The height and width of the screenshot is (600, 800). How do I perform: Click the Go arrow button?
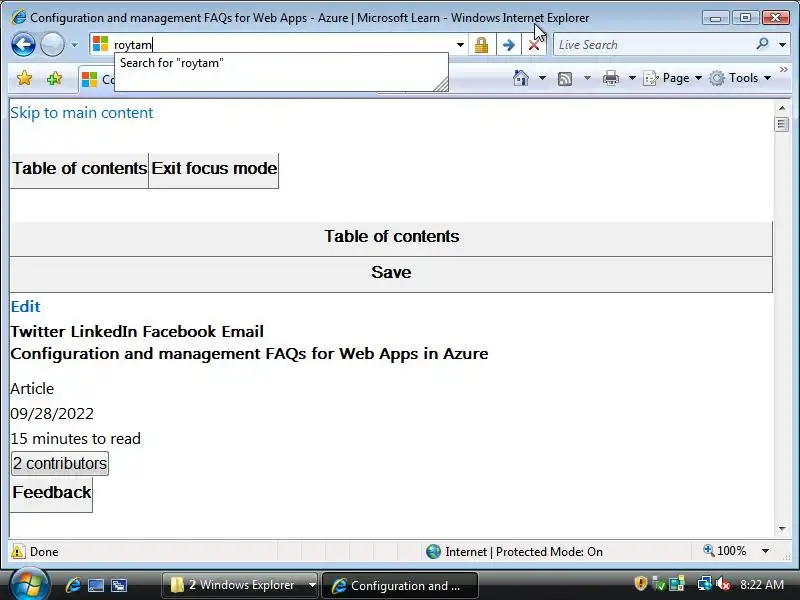508,45
